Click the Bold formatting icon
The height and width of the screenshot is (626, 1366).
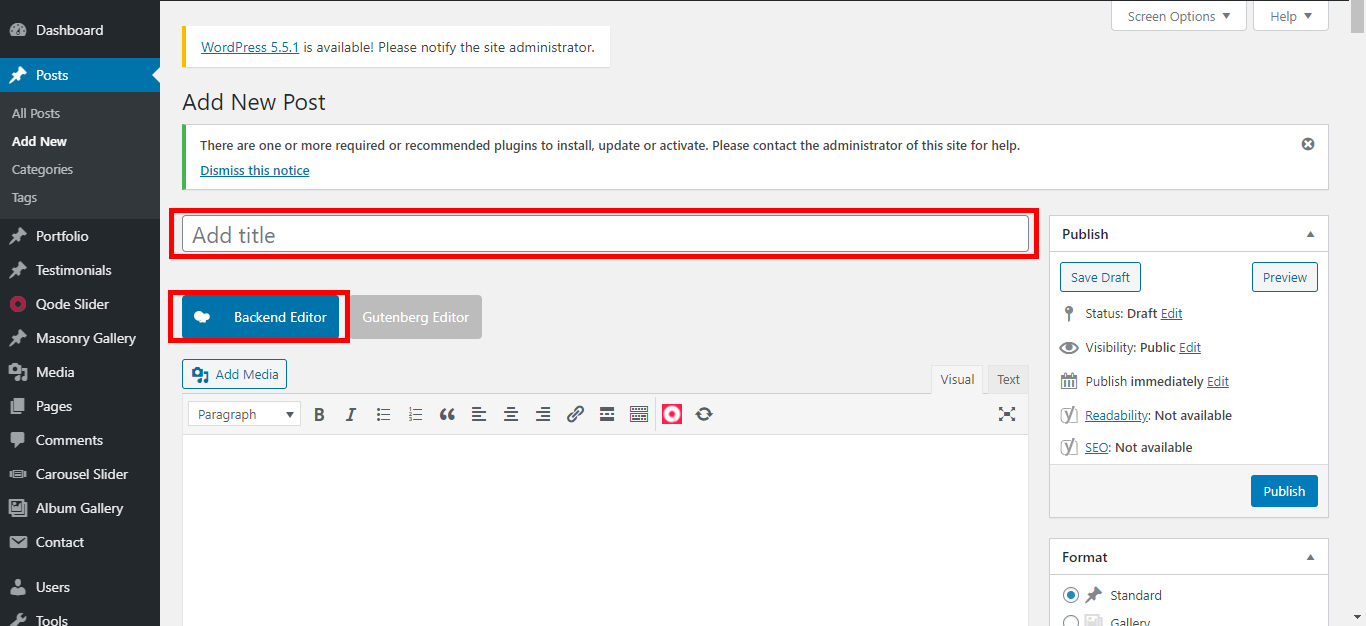click(x=319, y=414)
